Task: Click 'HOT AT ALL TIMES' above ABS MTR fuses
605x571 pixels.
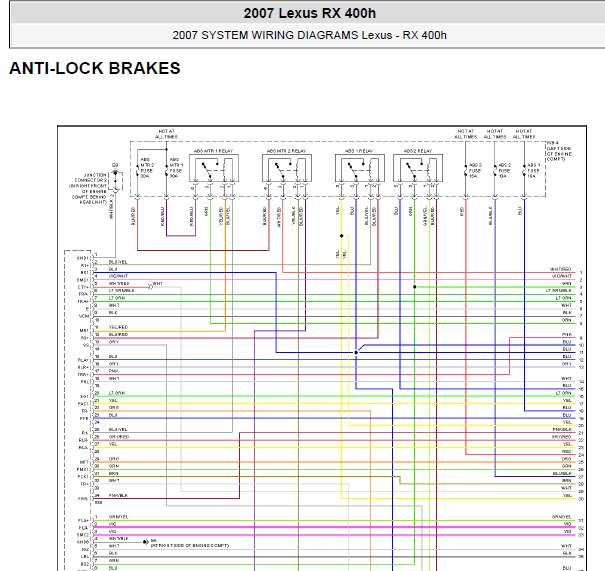Action: tap(167, 134)
